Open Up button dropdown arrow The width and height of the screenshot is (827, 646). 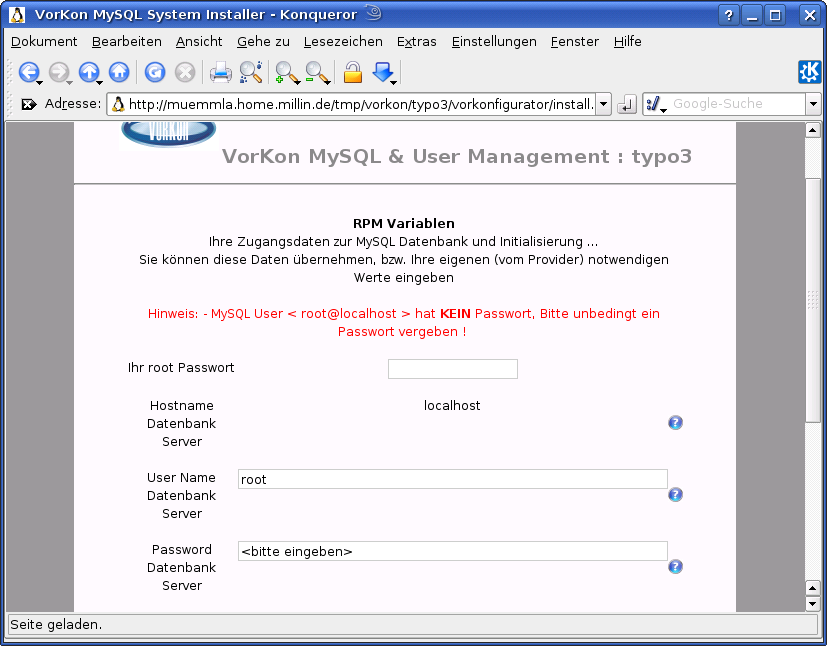coord(99,82)
